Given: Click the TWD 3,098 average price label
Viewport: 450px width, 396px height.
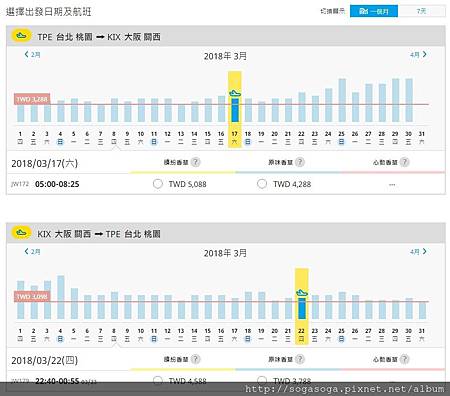Looking at the screenshot, I should (x=32, y=296).
